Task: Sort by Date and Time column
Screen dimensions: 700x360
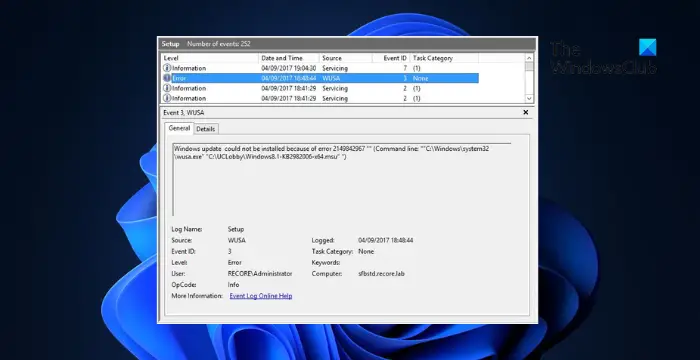Action: (289, 58)
